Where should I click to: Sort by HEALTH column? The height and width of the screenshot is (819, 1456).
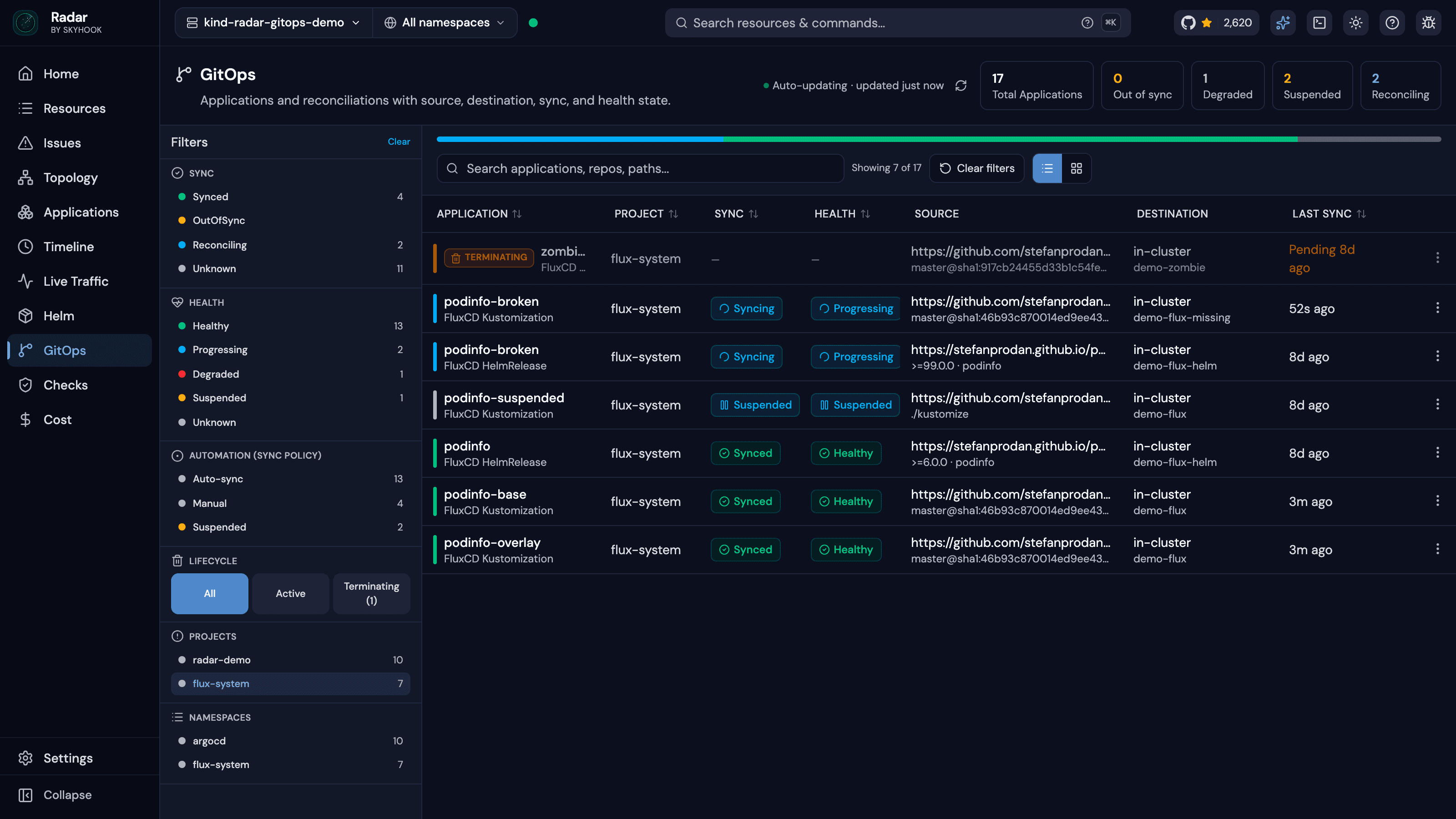click(x=842, y=214)
